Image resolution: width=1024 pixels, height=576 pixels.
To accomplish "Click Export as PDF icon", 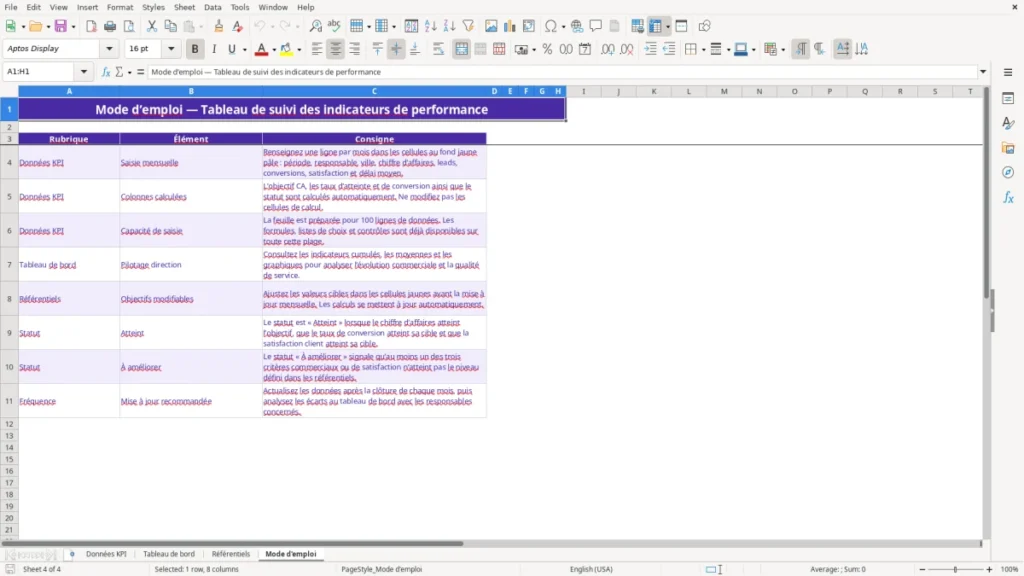I will [91, 26].
